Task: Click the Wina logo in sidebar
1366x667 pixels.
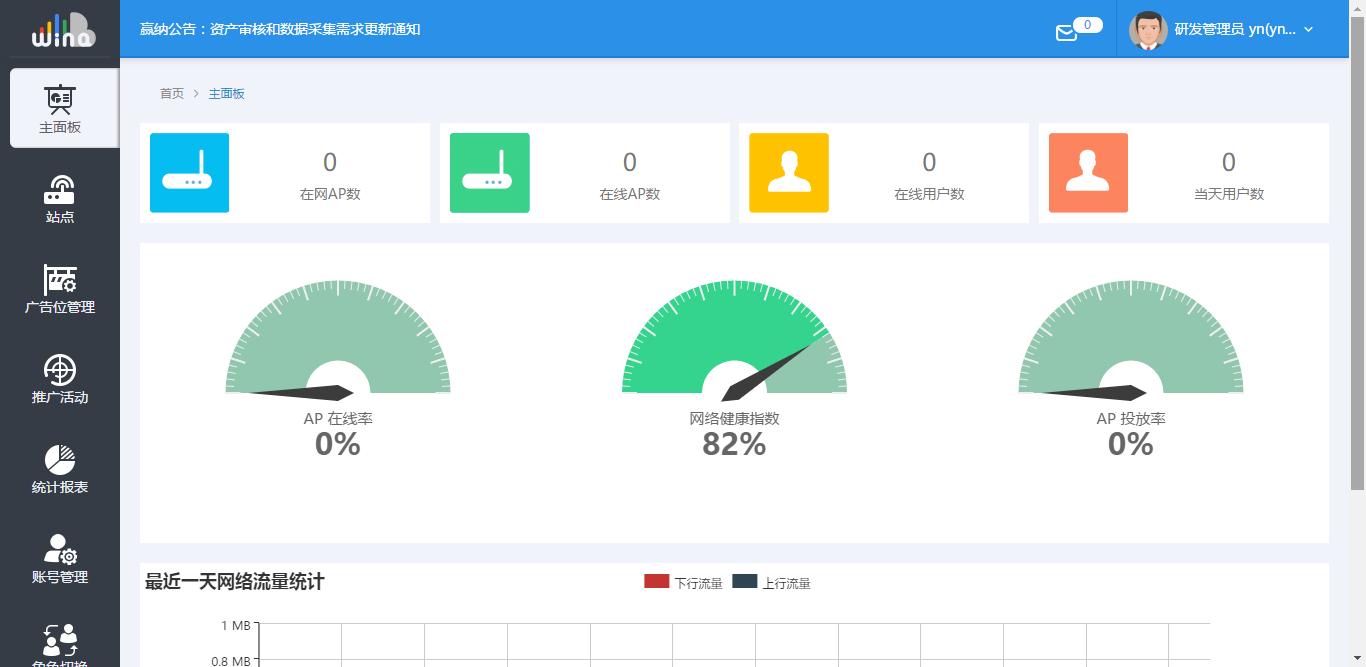Action: point(62,30)
